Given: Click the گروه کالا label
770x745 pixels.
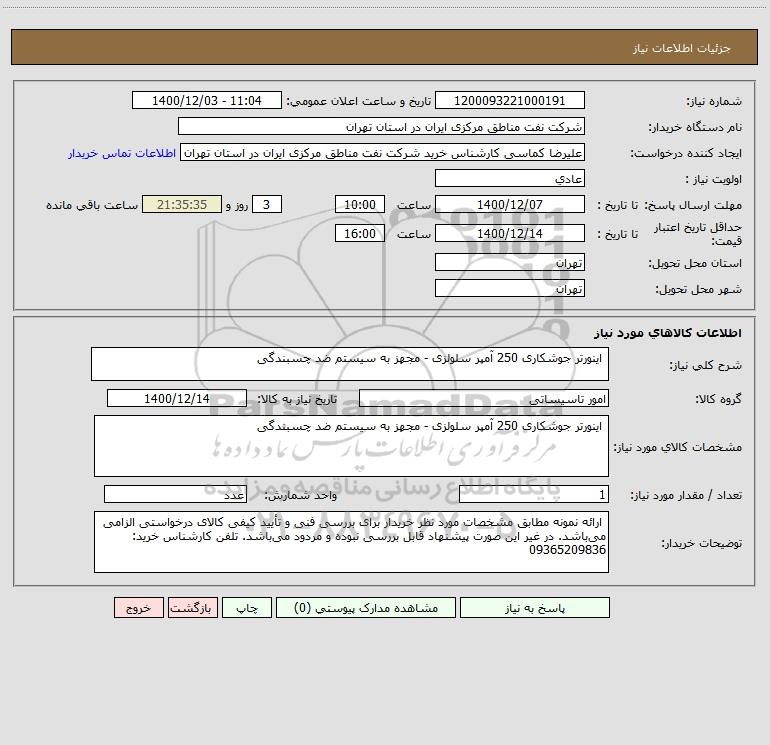Looking at the screenshot, I should (x=718, y=399).
